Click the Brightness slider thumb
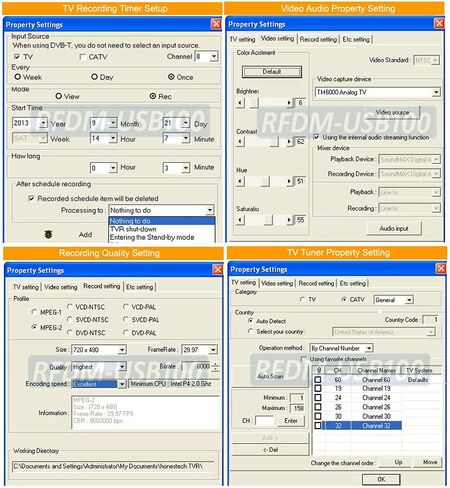 (x=254, y=103)
